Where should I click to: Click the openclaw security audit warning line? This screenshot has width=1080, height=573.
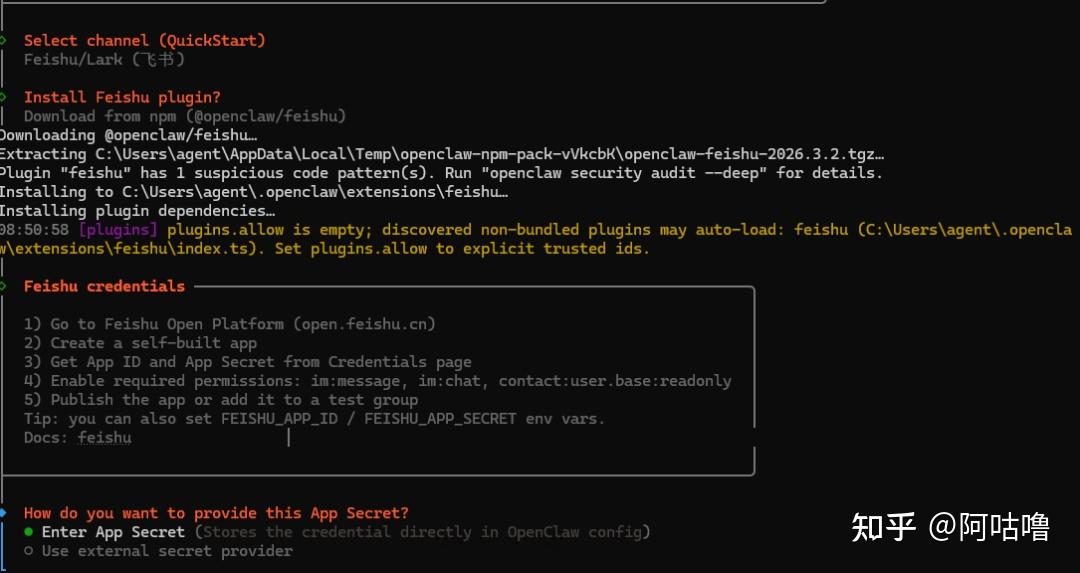pos(440,173)
